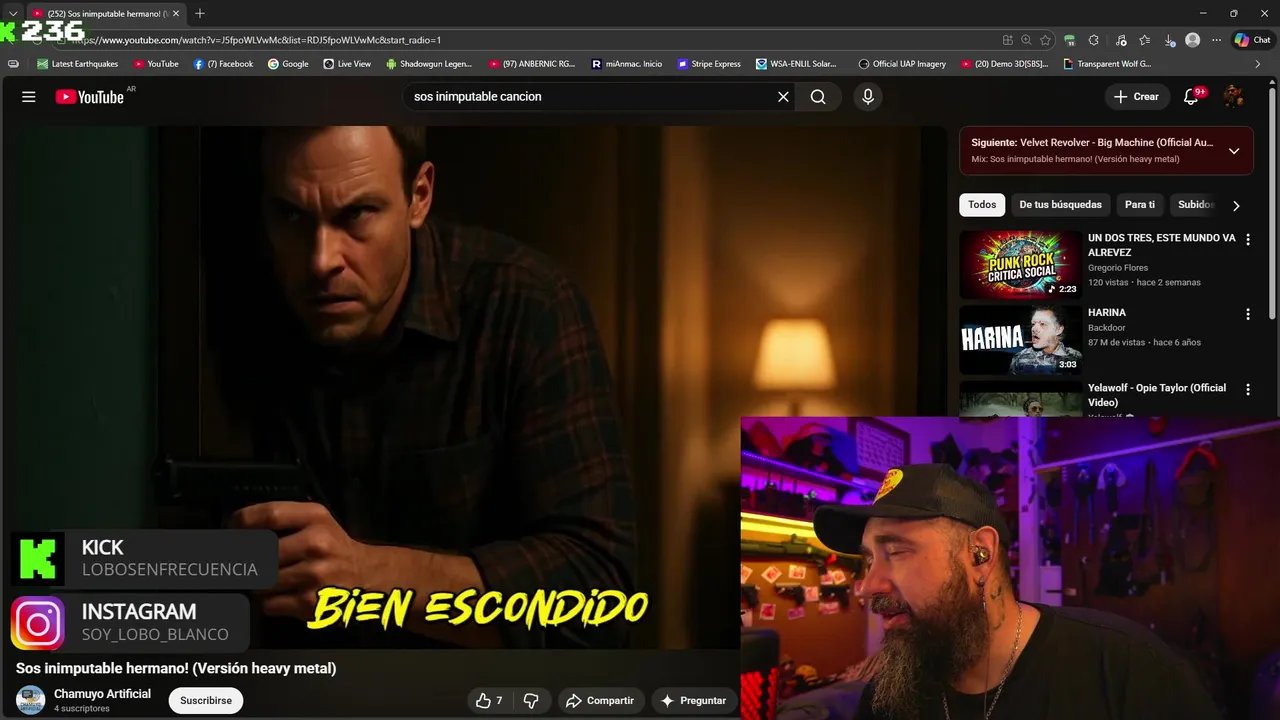The image size is (1280, 720).
Task: Open the Google bookmark
Action: [x=288, y=64]
